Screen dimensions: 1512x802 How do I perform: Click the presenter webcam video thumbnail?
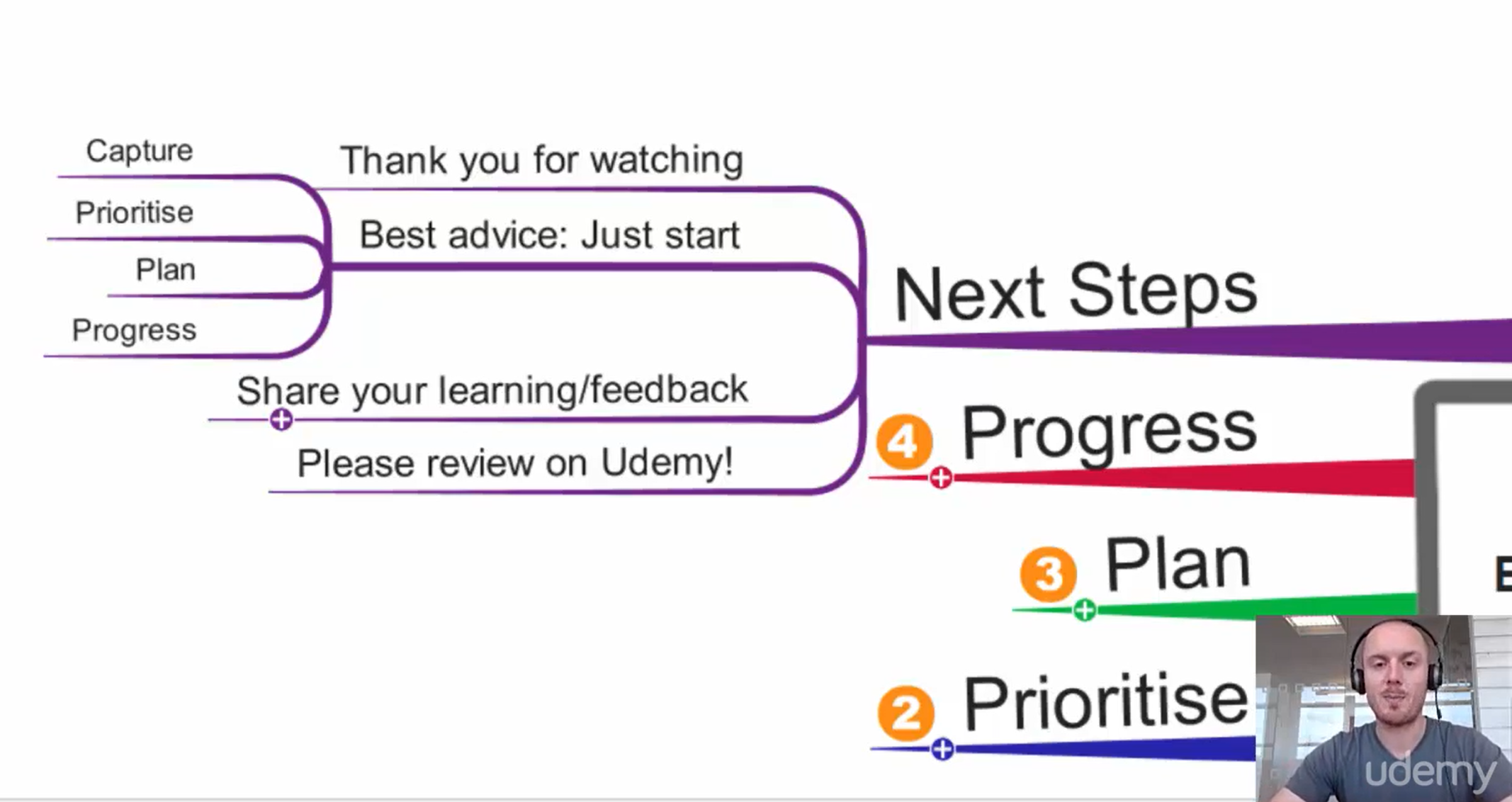pos(1384,708)
